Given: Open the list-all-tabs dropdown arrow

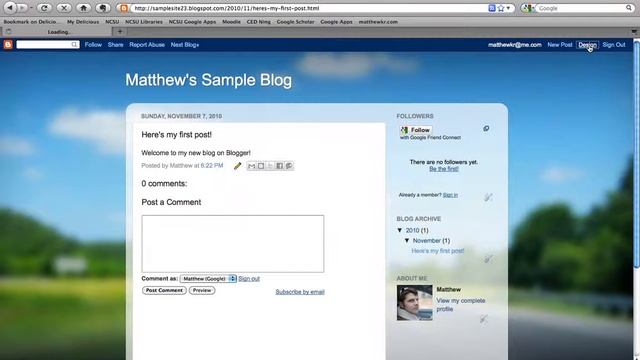Looking at the screenshot, I should (634, 31).
